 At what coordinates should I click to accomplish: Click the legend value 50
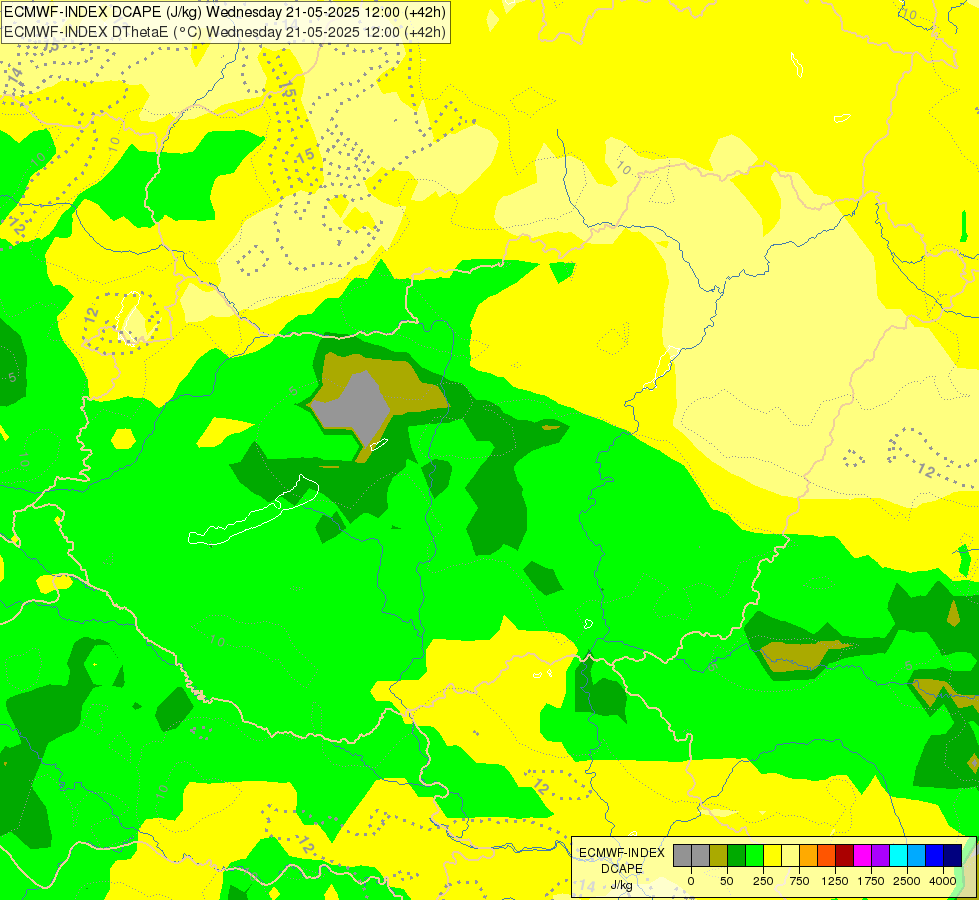pyautogui.click(x=727, y=881)
